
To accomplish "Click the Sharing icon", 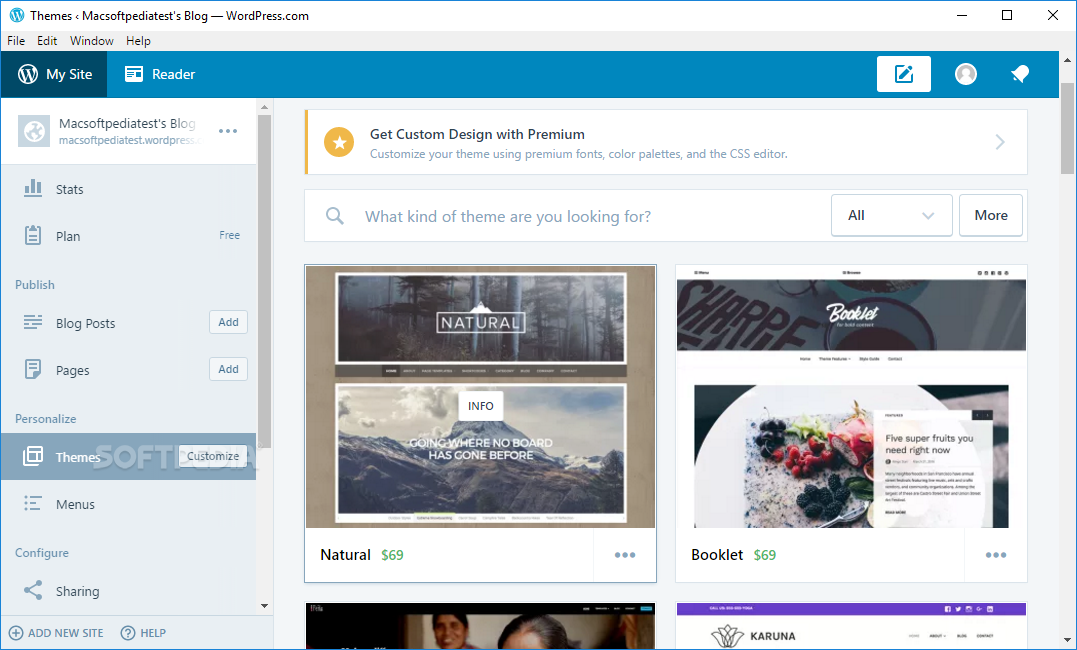I will click(33, 590).
